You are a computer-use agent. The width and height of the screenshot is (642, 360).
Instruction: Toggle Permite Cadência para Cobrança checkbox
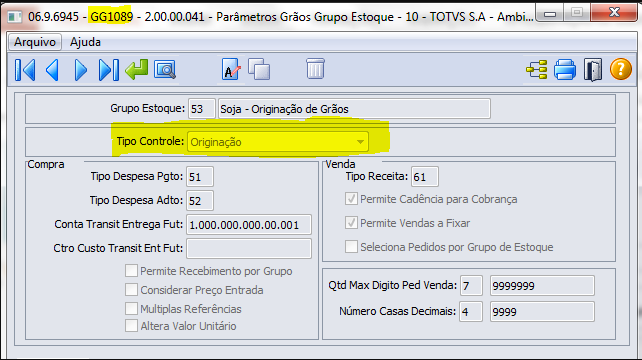coord(351,199)
